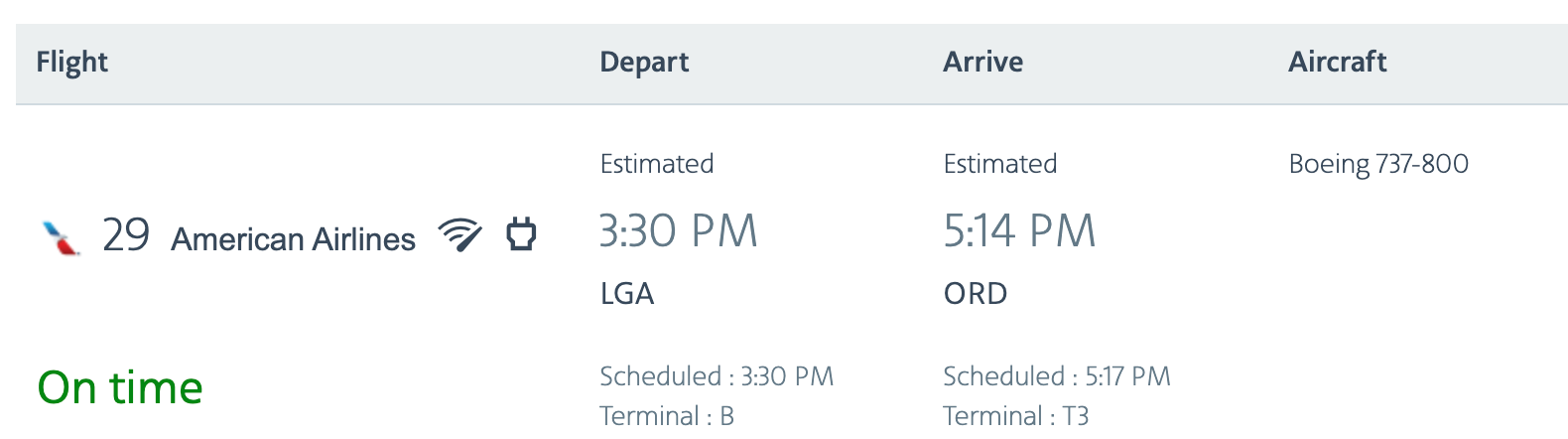Open the American Airlines name link
1568x439 pixels.
pyautogui.click(x=293, y=239)
